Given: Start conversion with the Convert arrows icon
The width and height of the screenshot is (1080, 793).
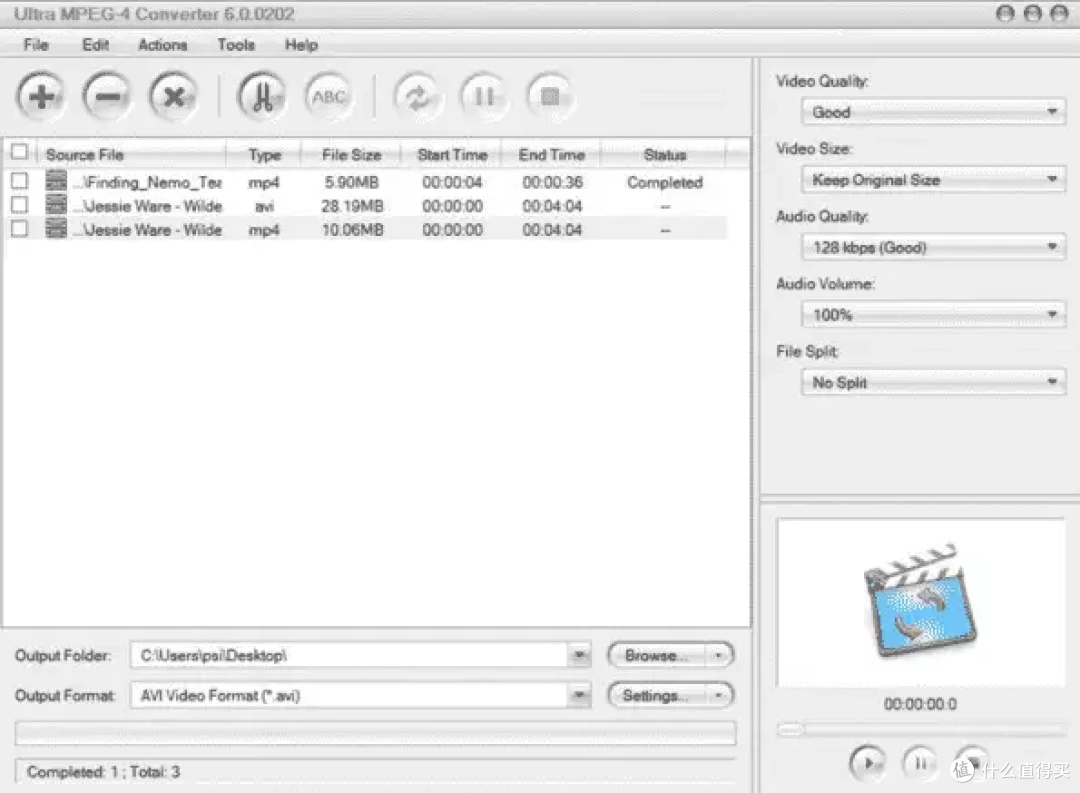Looking at the screenshot, I should pos(417,97).
